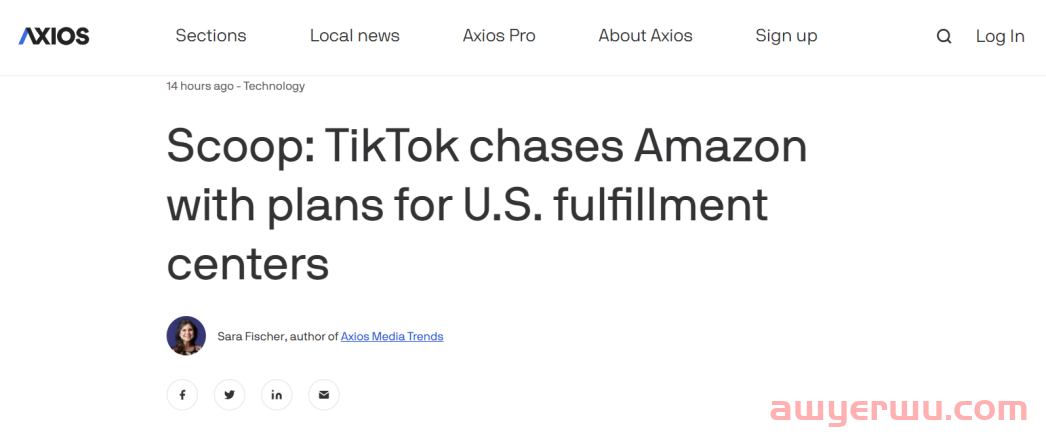Screen dimensions: 1046x440
Task: Open the Local news menu
Action: pos(354,36)
